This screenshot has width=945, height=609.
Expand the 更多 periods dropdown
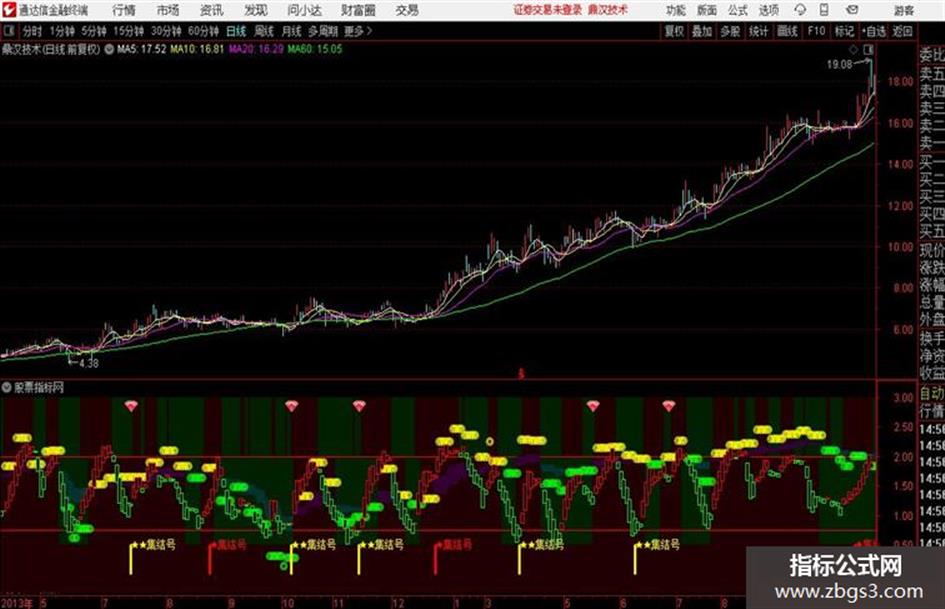tap(358, 31)
